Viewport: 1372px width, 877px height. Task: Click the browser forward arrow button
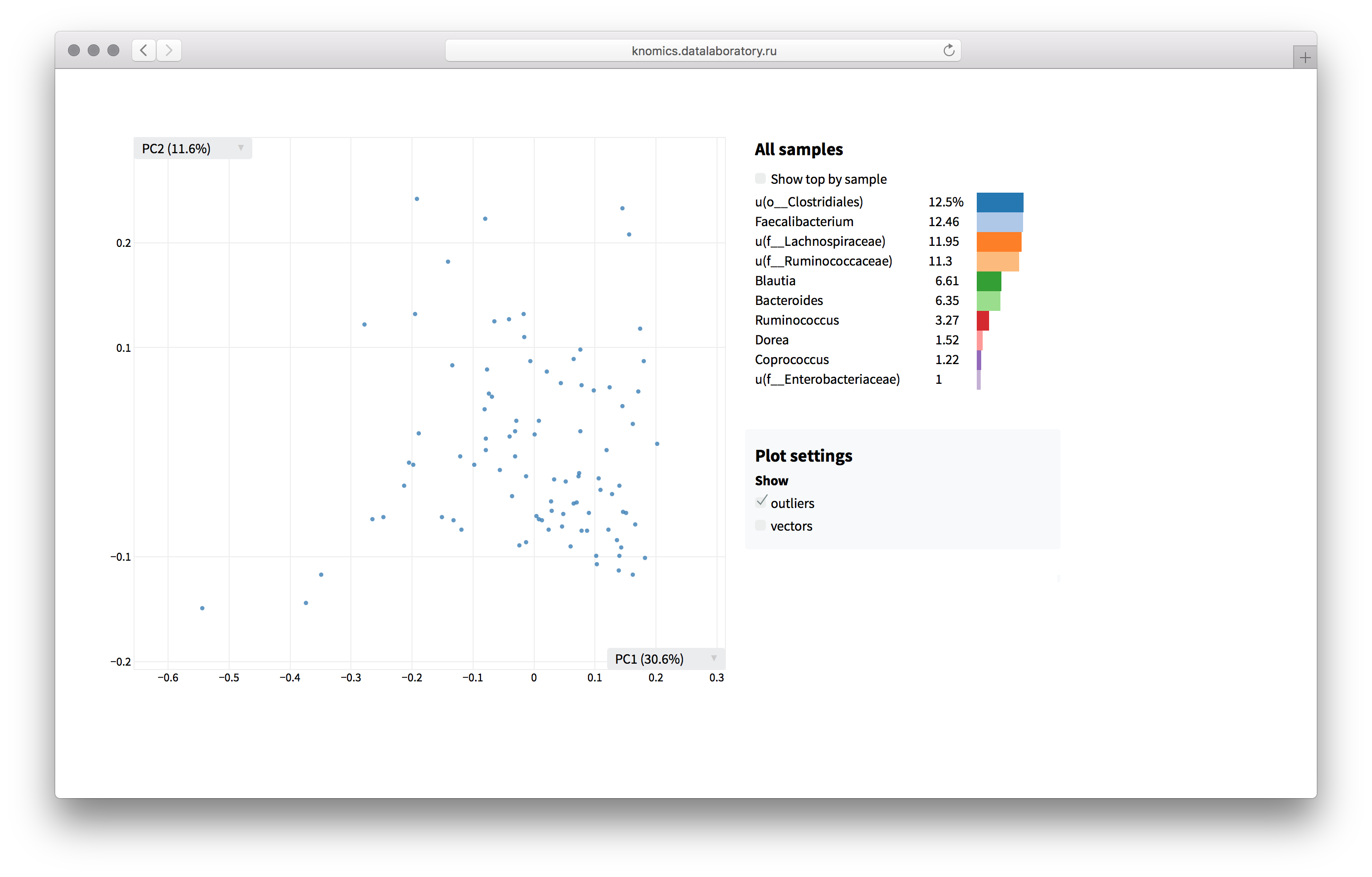coord(169,50)
